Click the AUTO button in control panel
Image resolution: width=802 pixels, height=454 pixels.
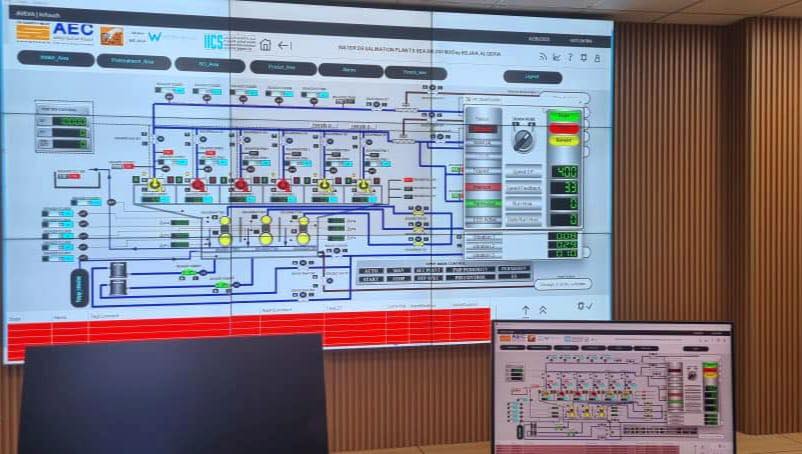(371, 269)
